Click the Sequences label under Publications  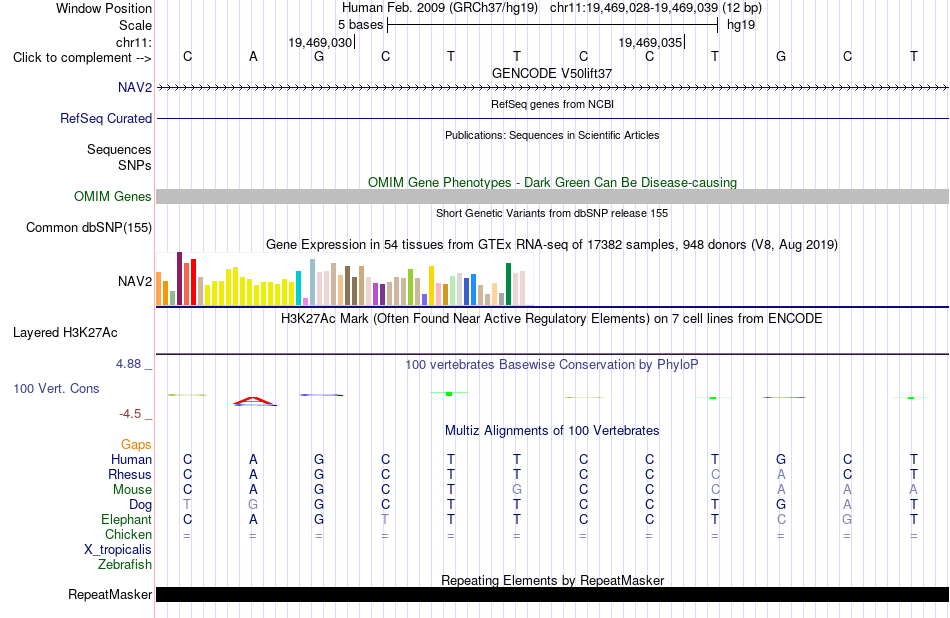pos(119,150)
